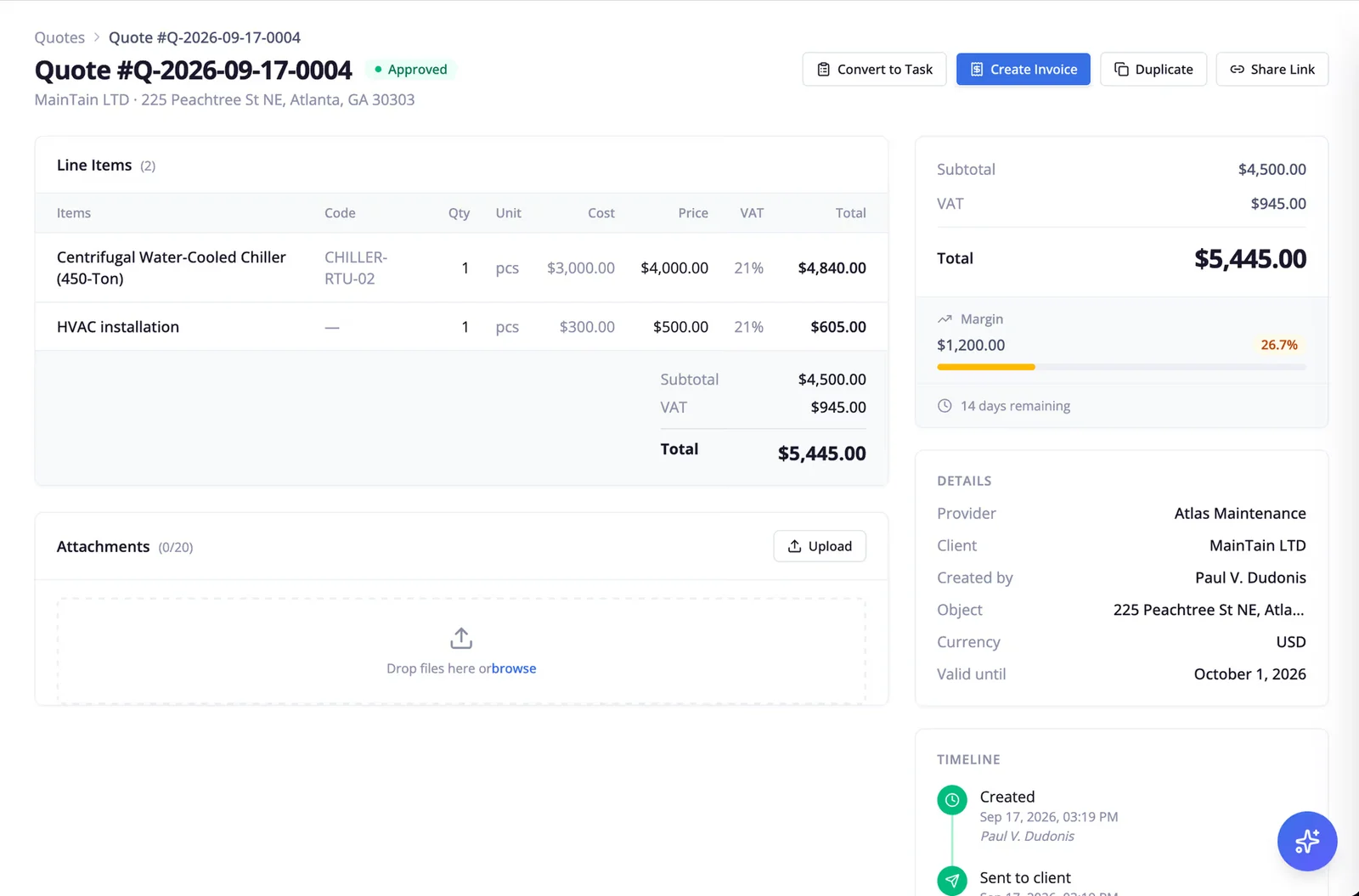This screenshot has height=896, width=1359.
Task: Click Paul V. Dudonis in Details
Action: click(1250, 578)
